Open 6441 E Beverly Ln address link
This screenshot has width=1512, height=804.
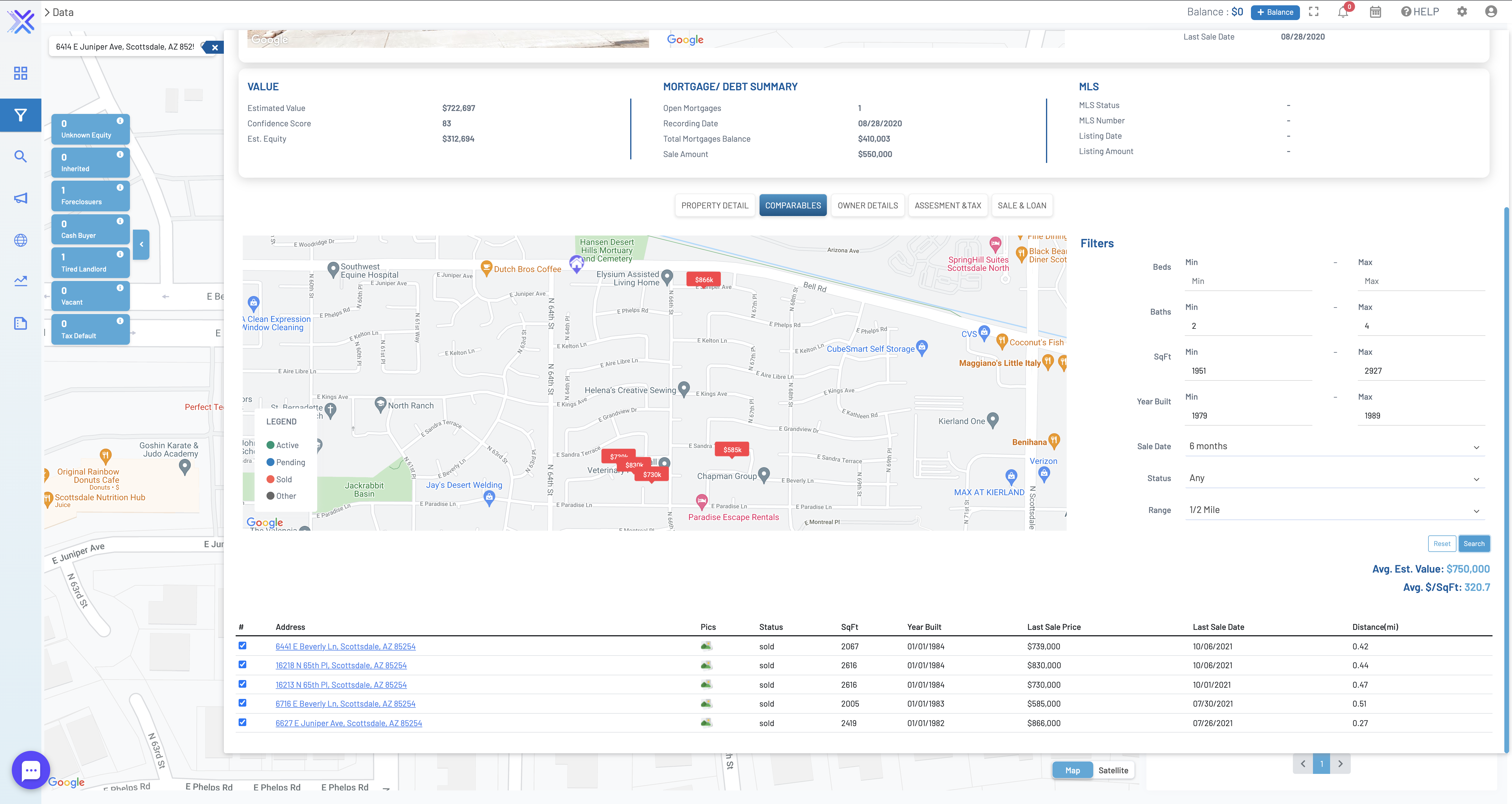tap(345, 646)
